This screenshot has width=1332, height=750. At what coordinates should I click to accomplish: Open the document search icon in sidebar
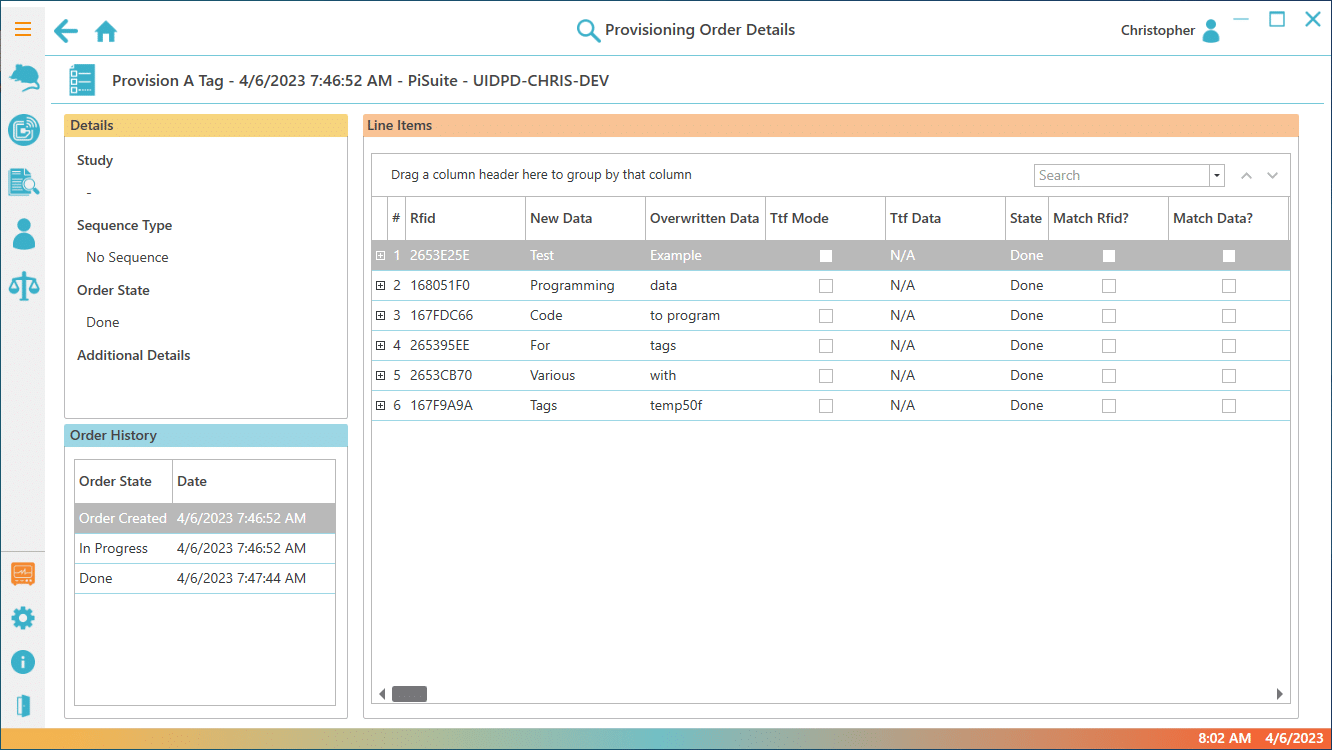click(23, 182)
